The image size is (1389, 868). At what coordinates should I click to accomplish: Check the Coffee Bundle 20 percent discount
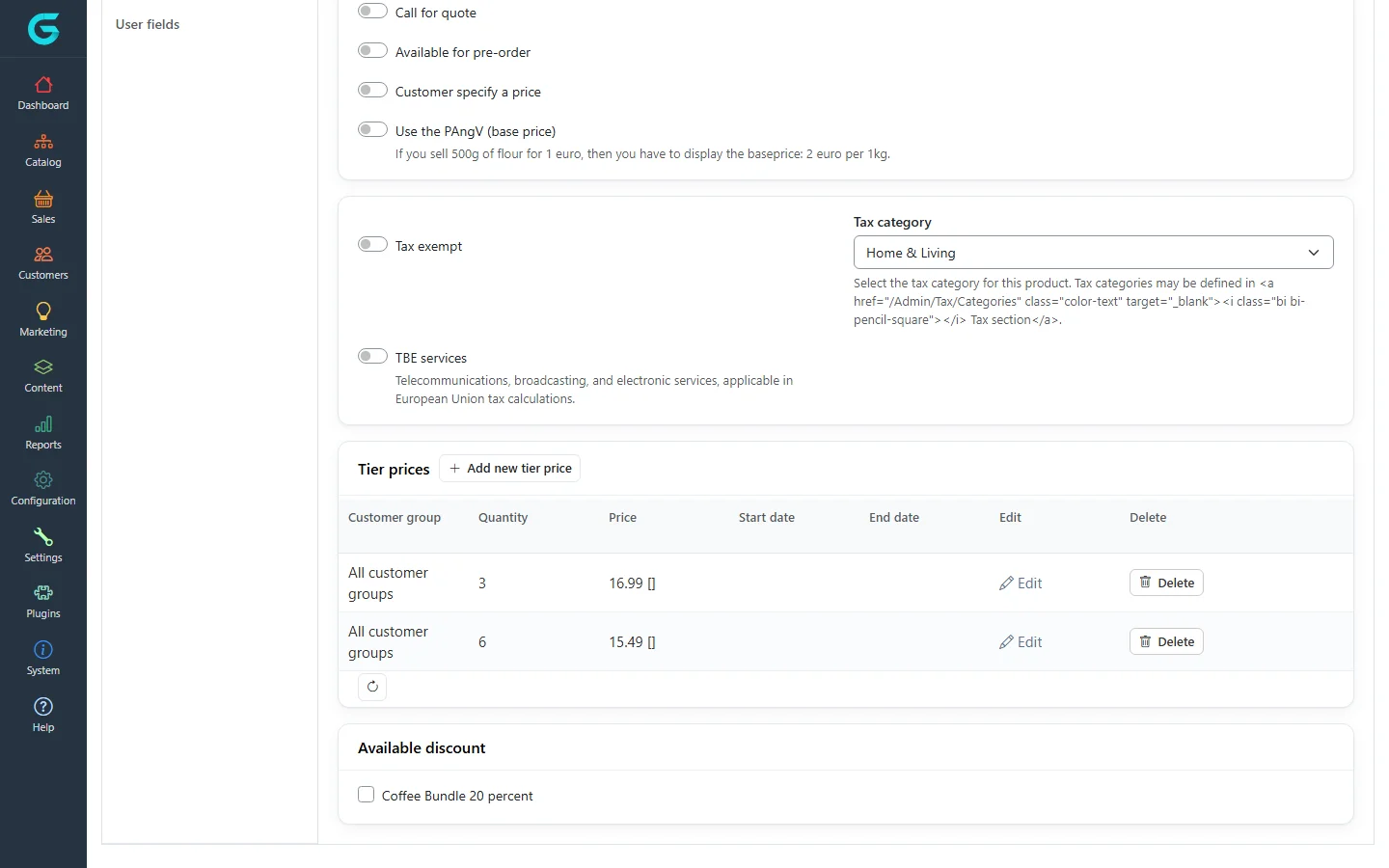coord(367,795)
